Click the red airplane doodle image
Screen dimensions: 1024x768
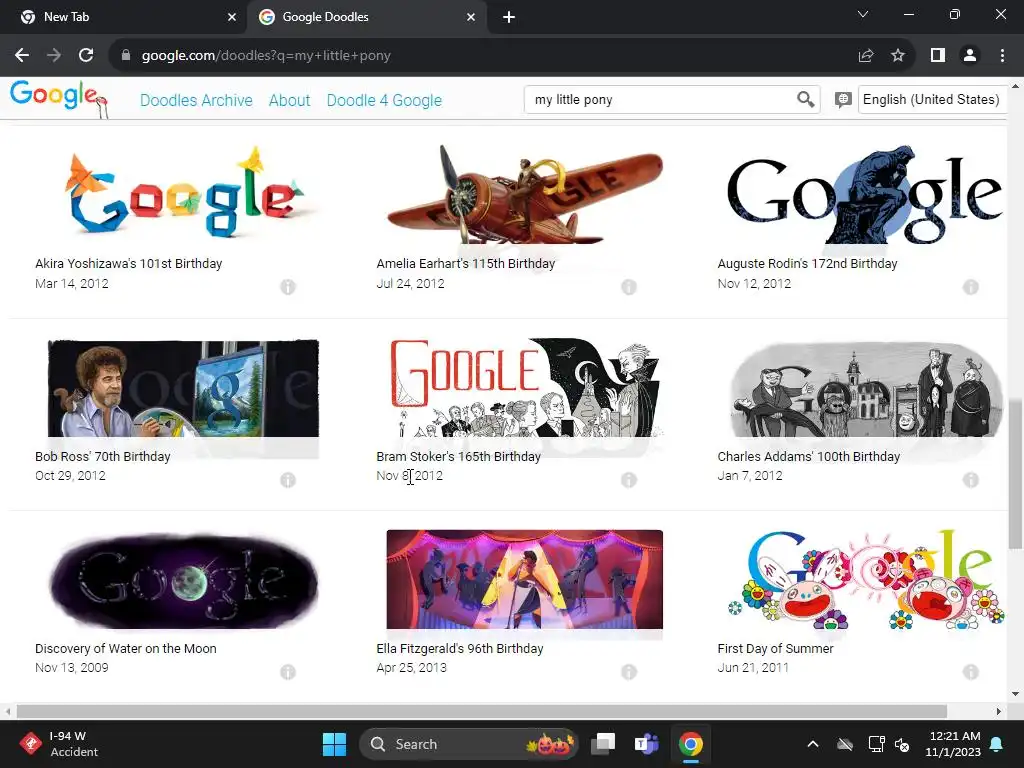click(x=524, y=193)
